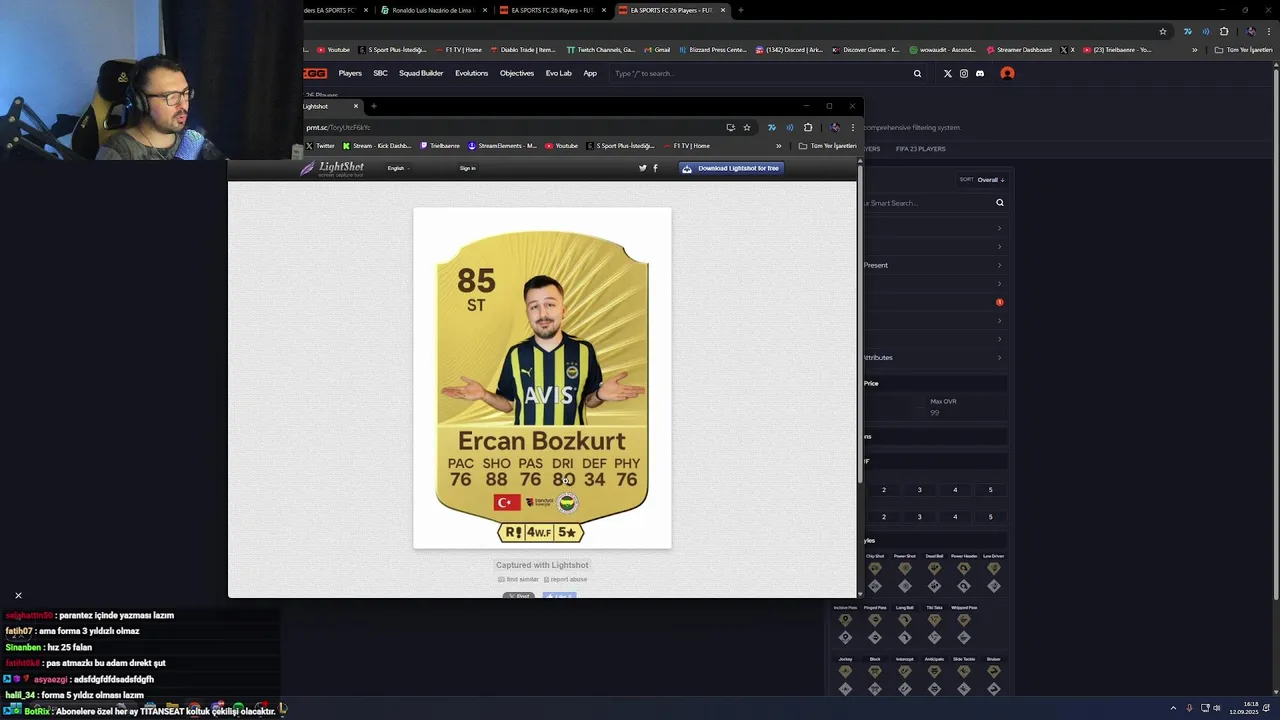Select the Chip Shot playstyle icon
The image size is (1280, 720).
875,568
